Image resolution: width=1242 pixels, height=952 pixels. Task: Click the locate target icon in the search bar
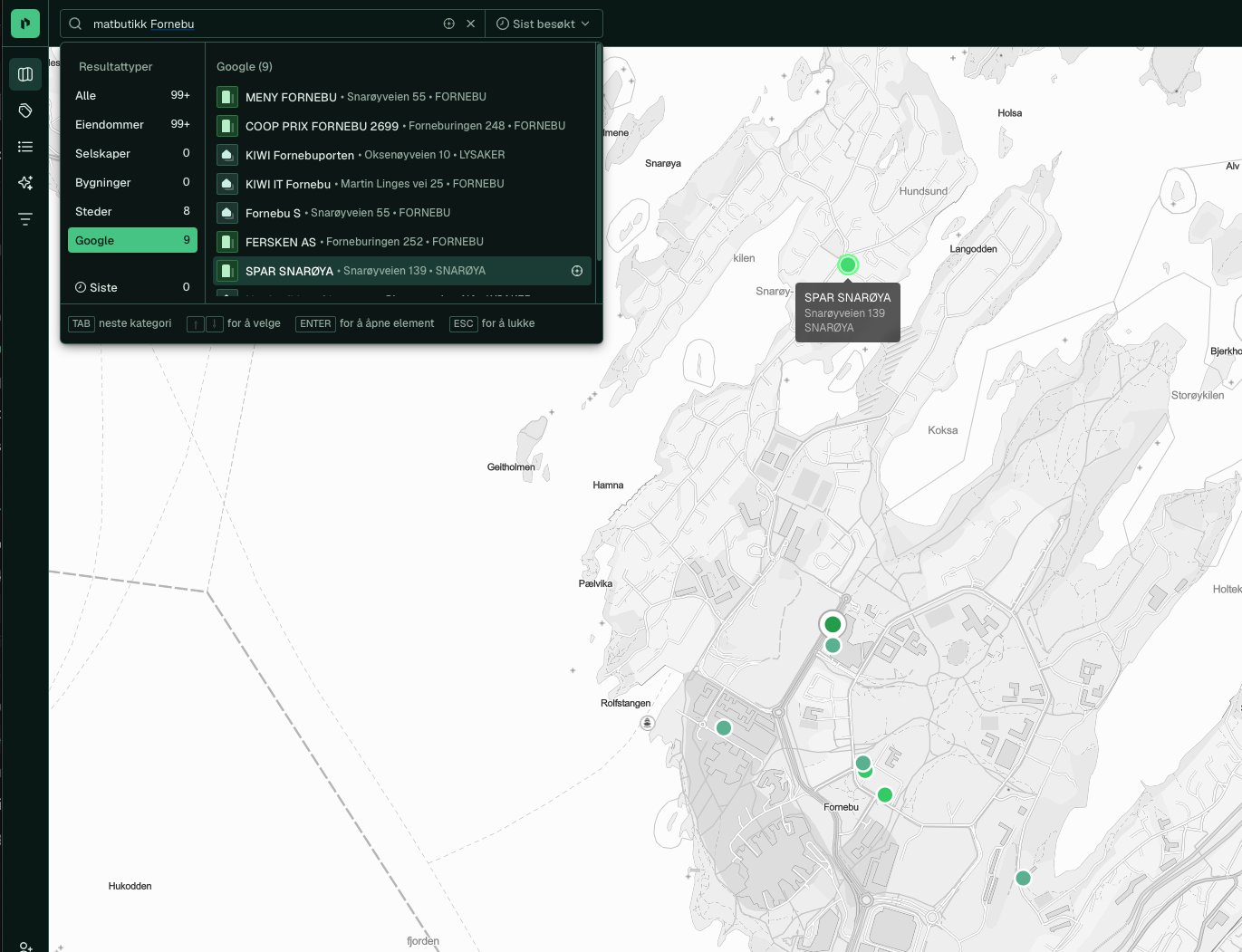pyautogui.click(x=448, y=24)
